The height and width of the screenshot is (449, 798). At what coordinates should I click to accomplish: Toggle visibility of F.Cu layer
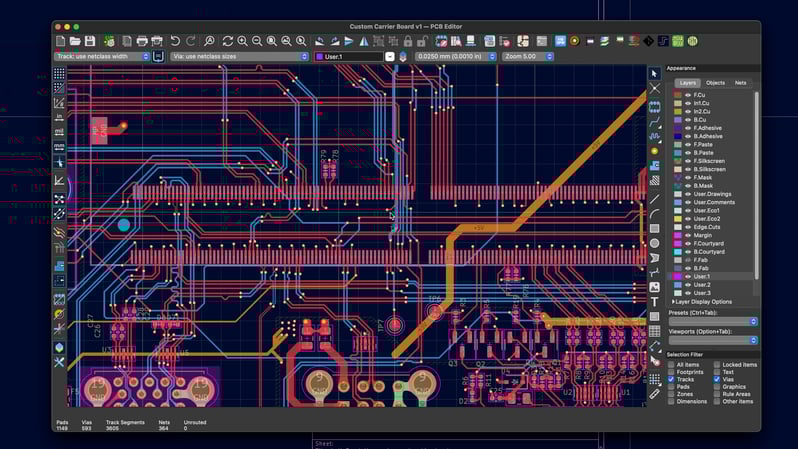[688, 95]
